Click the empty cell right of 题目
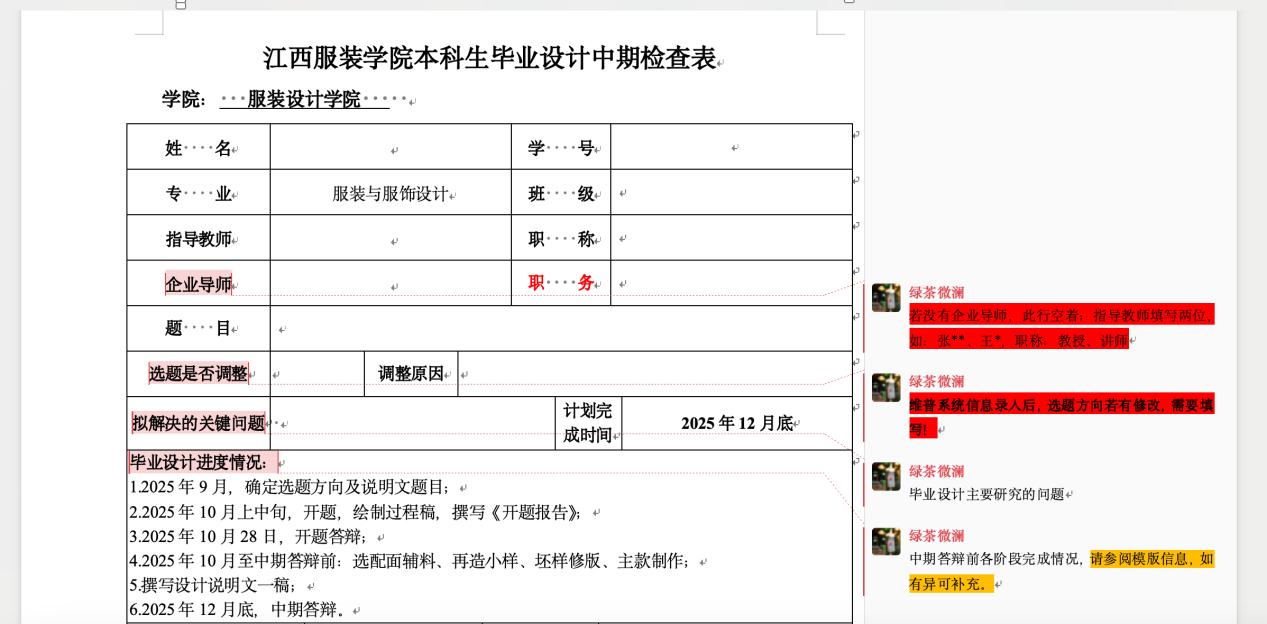This screenshot has height=624, width=1267. (x=560, y=329)
